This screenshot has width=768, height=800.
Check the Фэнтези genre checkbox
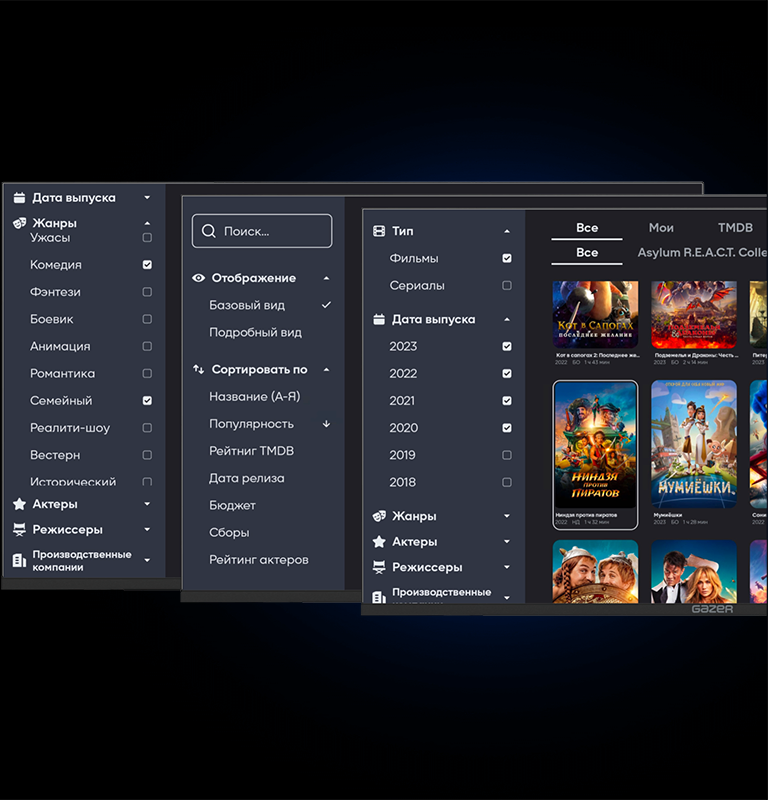coord(147,292)
